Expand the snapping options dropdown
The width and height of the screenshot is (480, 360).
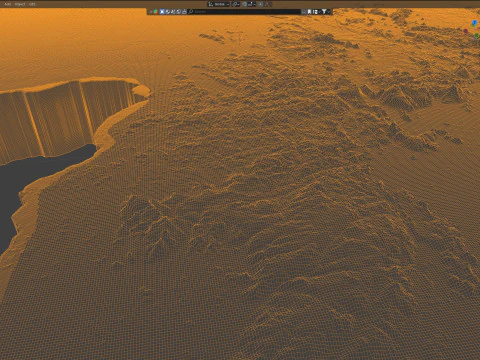click(252, 4)
